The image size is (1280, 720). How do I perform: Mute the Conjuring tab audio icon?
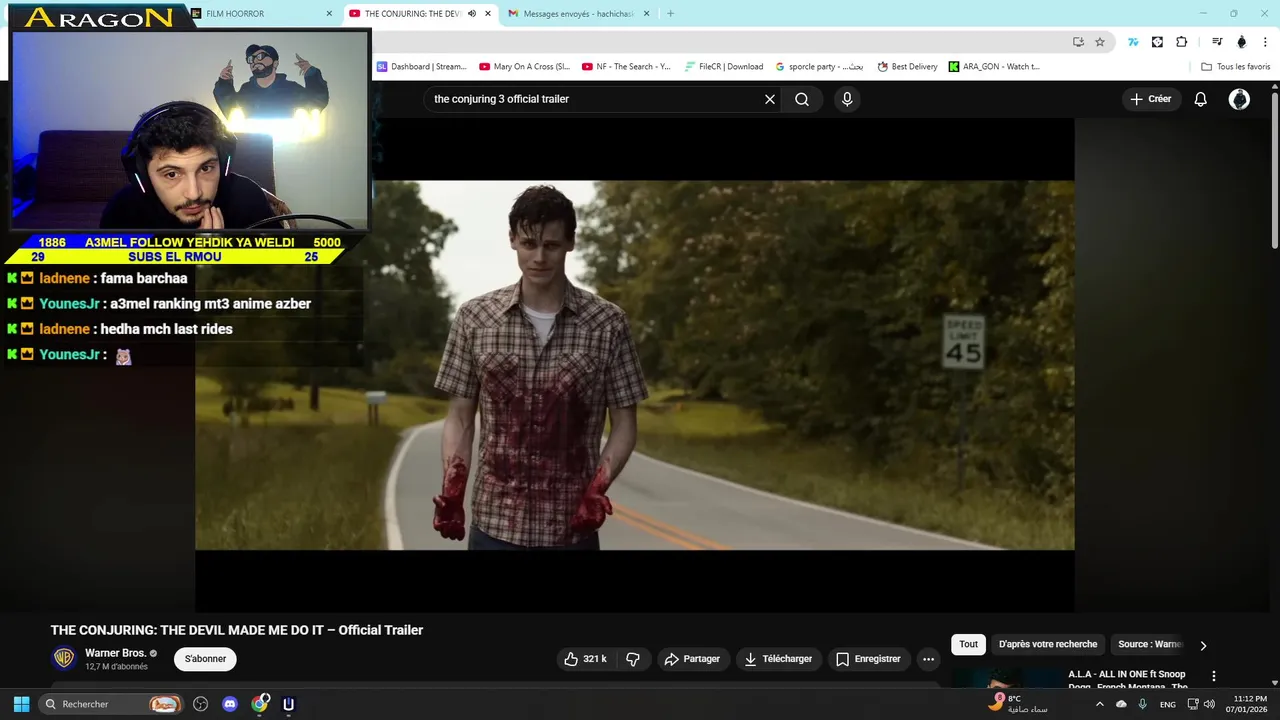472,14
